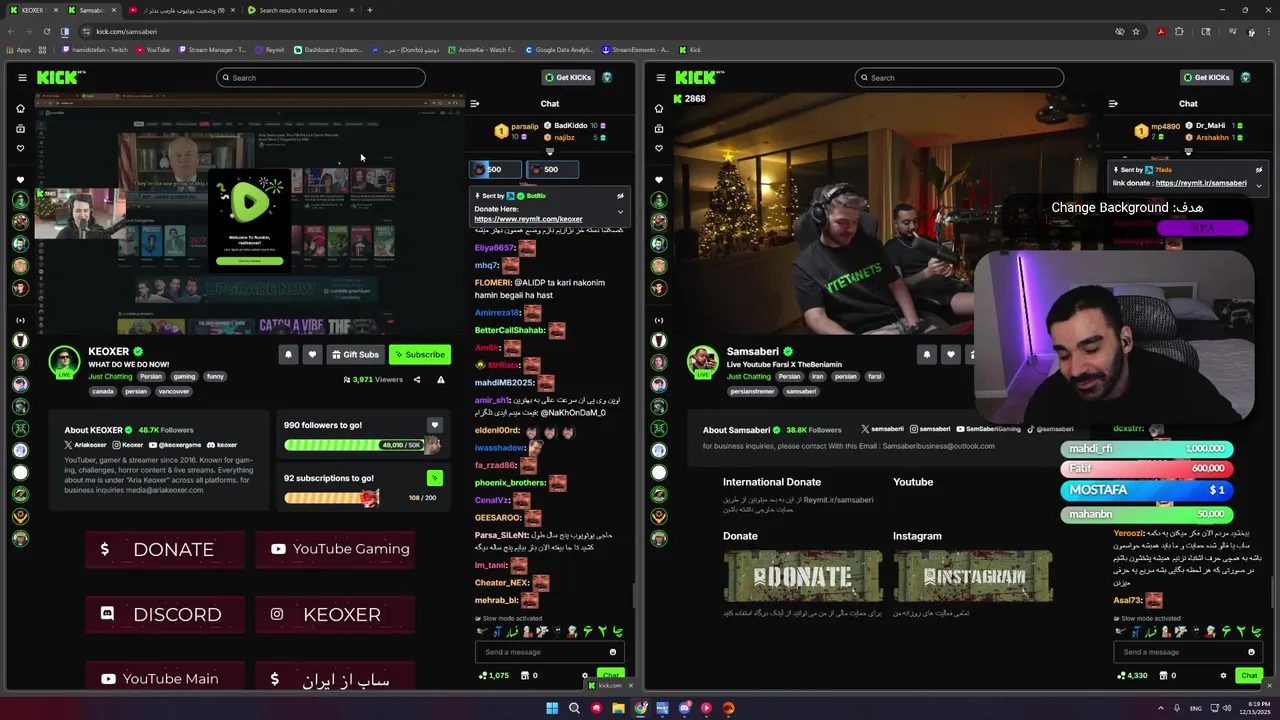Open the Ariakeoxer X social link
Screen dimensions: 1280x720
point(85,444)
